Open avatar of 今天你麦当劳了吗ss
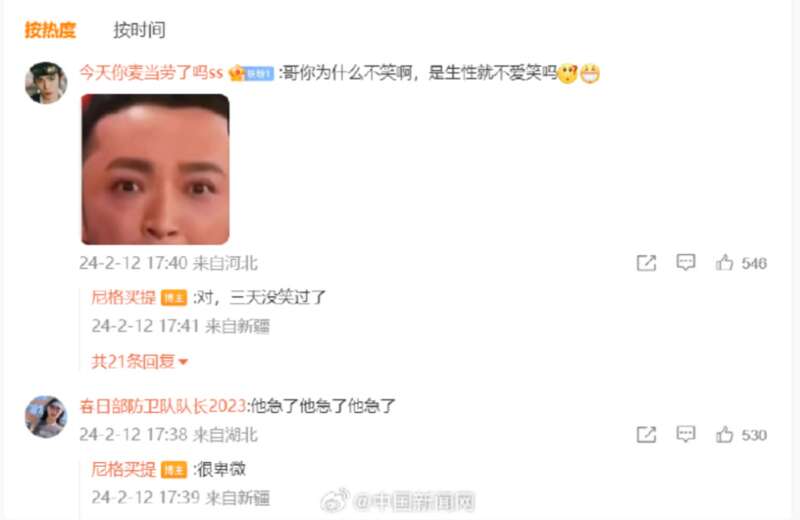Viewport: 800px width, 520px height. coord(46,83)
